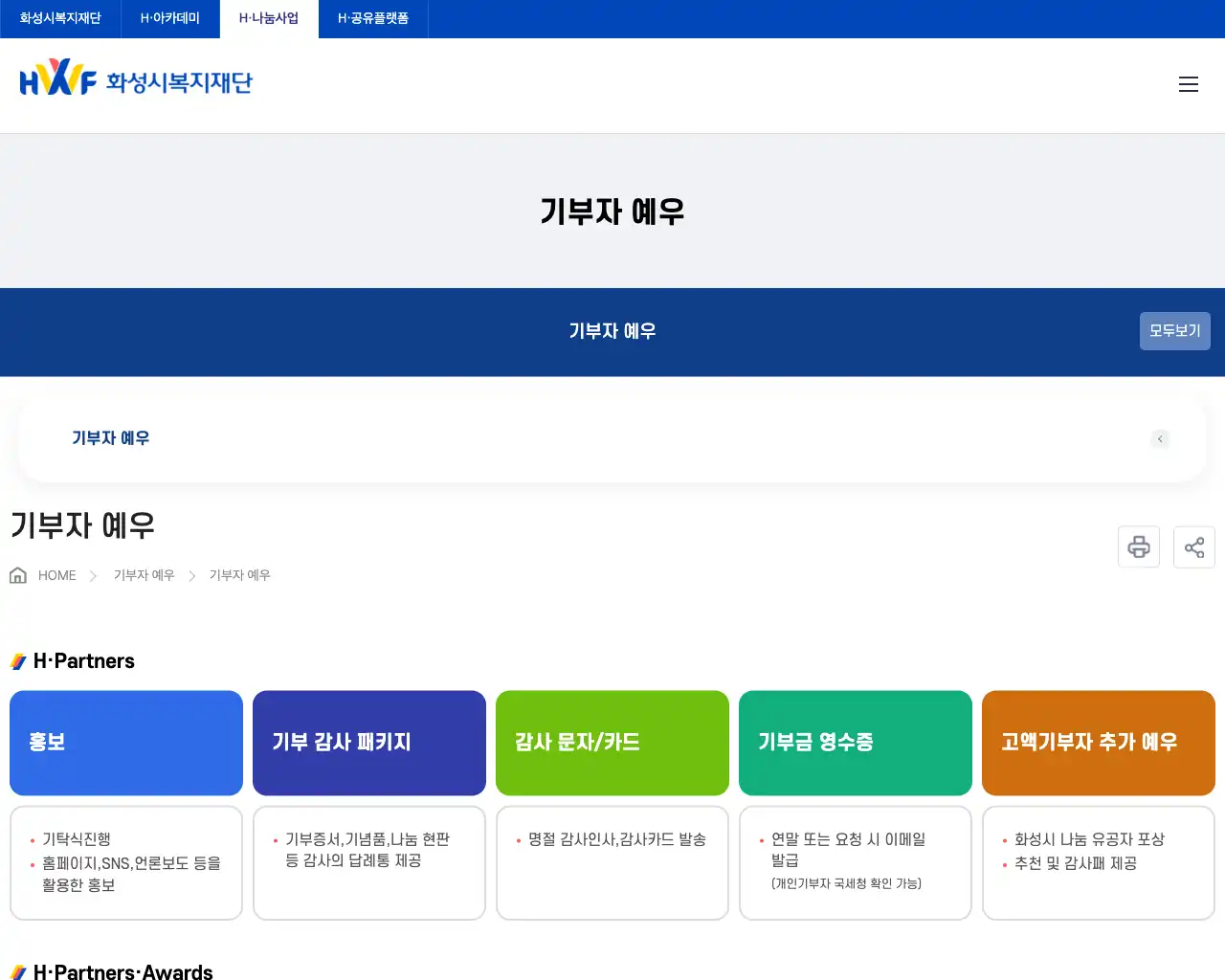Open the H·아카데미 tab
This screenshot has height=980, width=1225.
coord(170,19)
